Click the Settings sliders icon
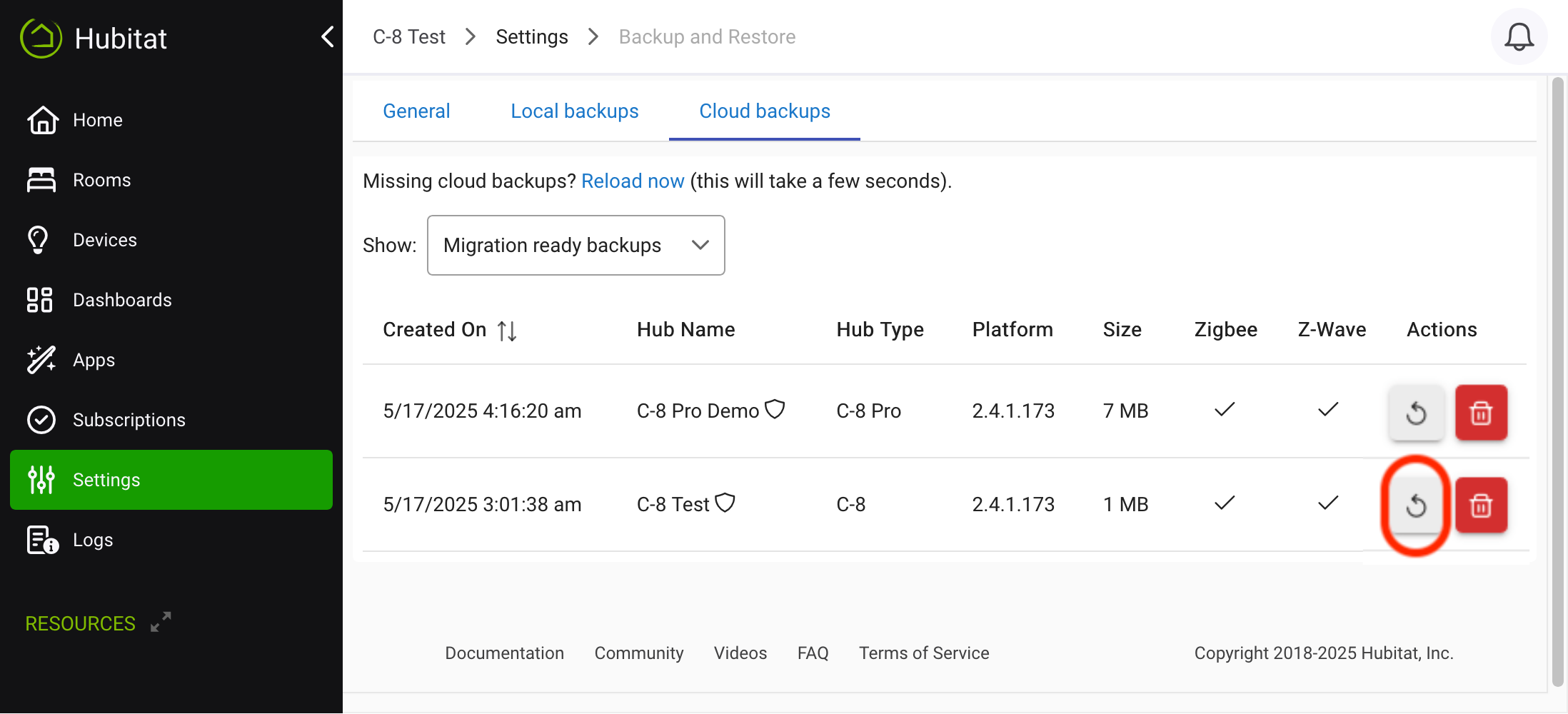 point(41,480)
